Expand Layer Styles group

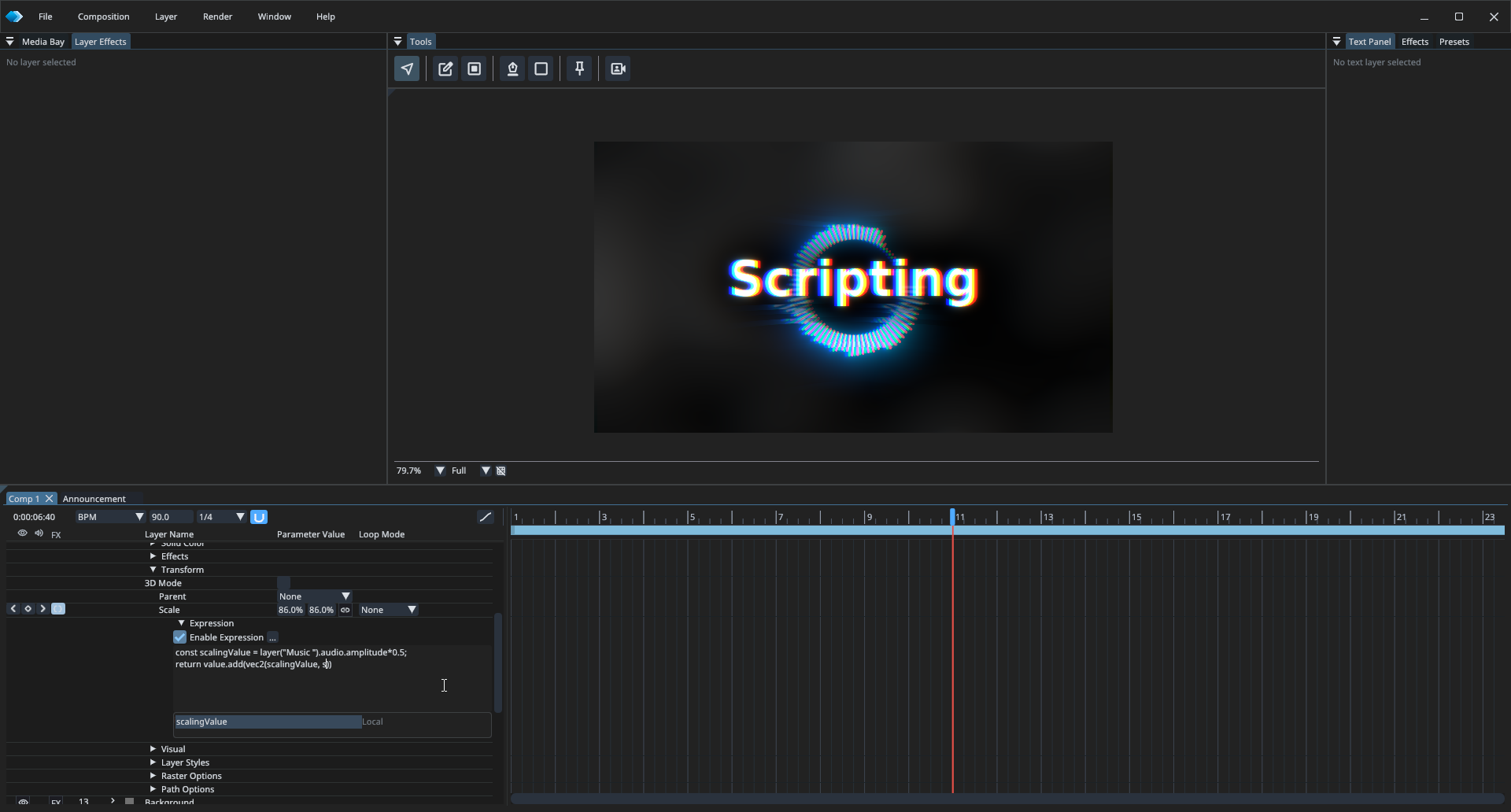click(153, 762)
